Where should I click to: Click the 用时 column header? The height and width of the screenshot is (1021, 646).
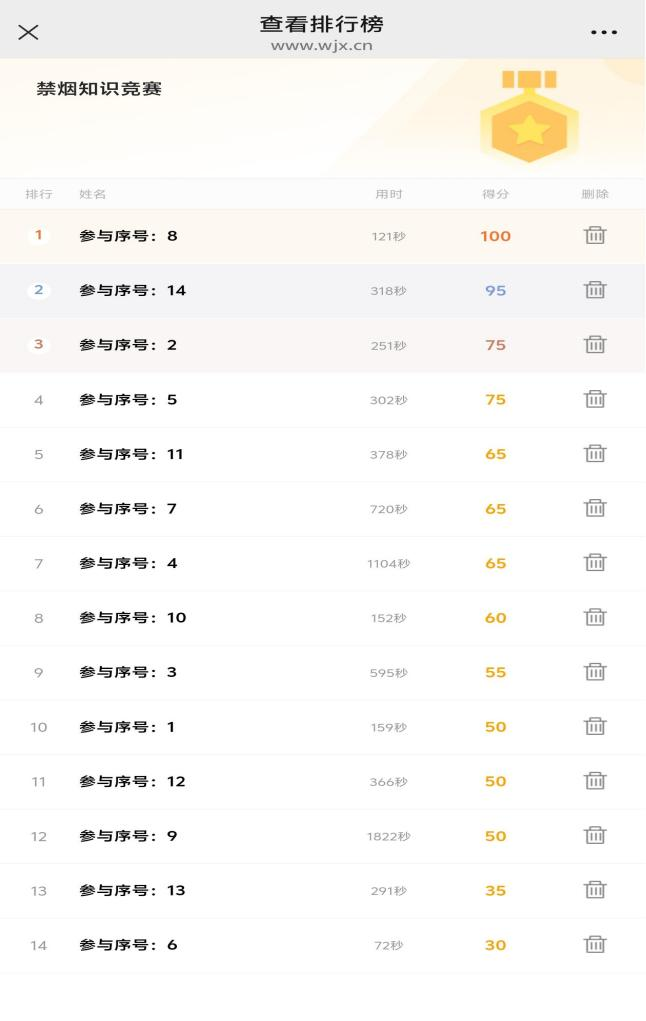click(x=389, y=194)
